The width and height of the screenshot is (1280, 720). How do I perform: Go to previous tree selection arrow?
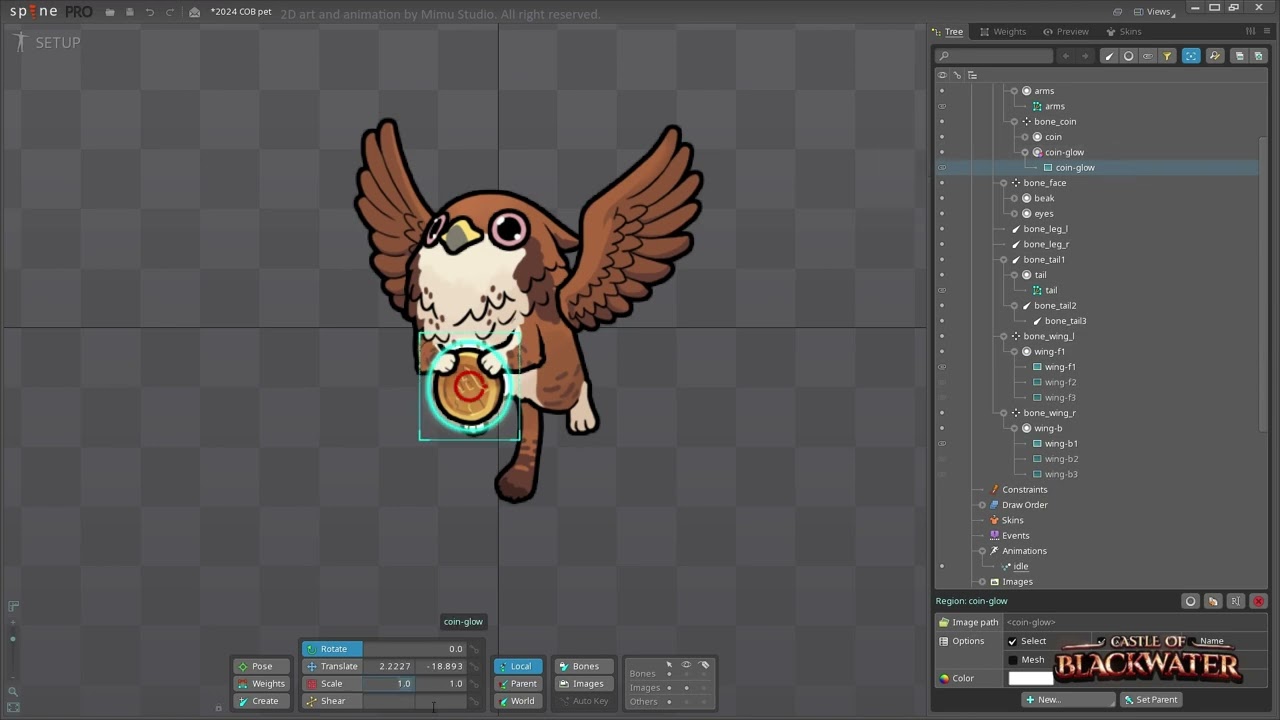[1066, 56]
